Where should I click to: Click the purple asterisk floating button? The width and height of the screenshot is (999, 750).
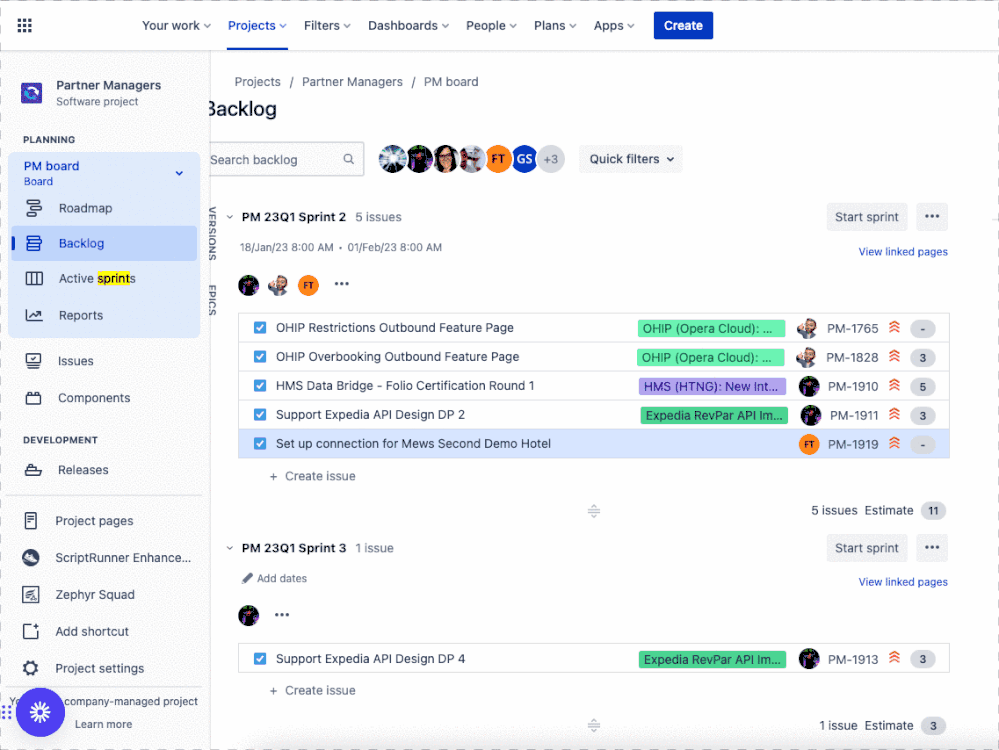coord(40,712)
